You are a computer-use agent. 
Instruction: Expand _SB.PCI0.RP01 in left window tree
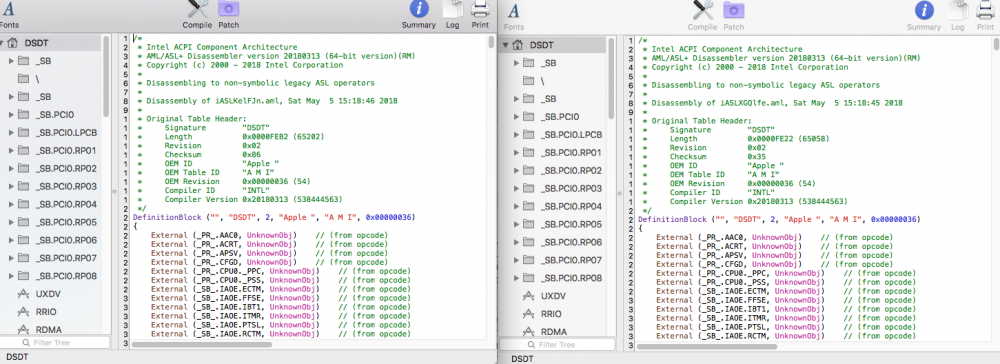click(x=11, y=151)
